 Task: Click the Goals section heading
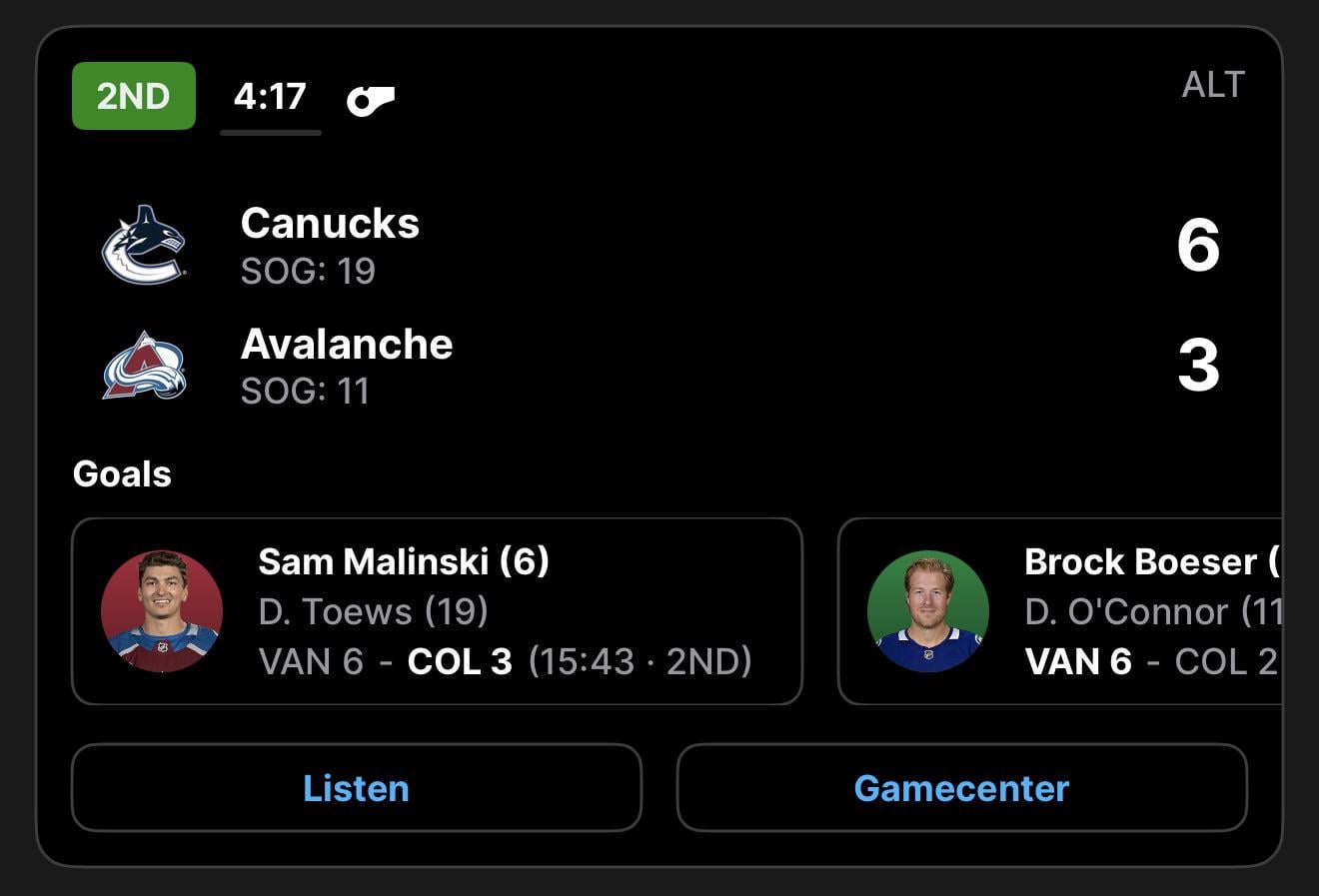(122, 473)
